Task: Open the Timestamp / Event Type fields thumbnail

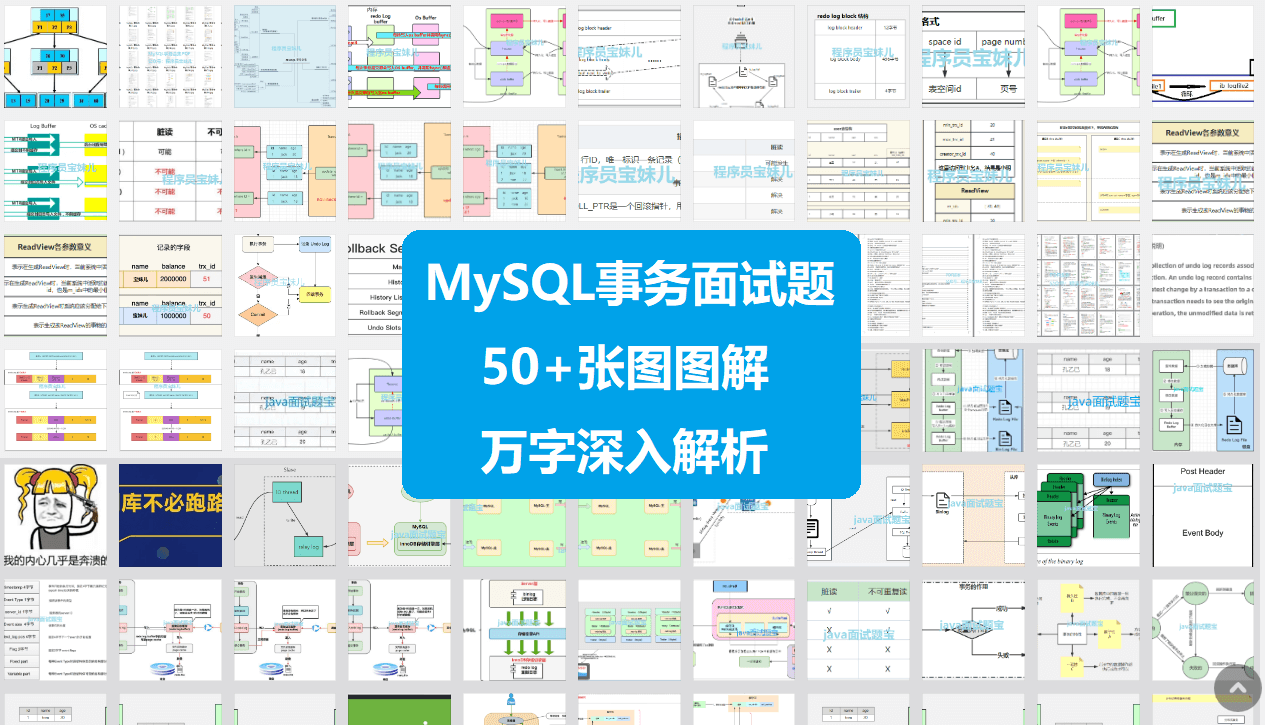Action: [x=55, y=630]
